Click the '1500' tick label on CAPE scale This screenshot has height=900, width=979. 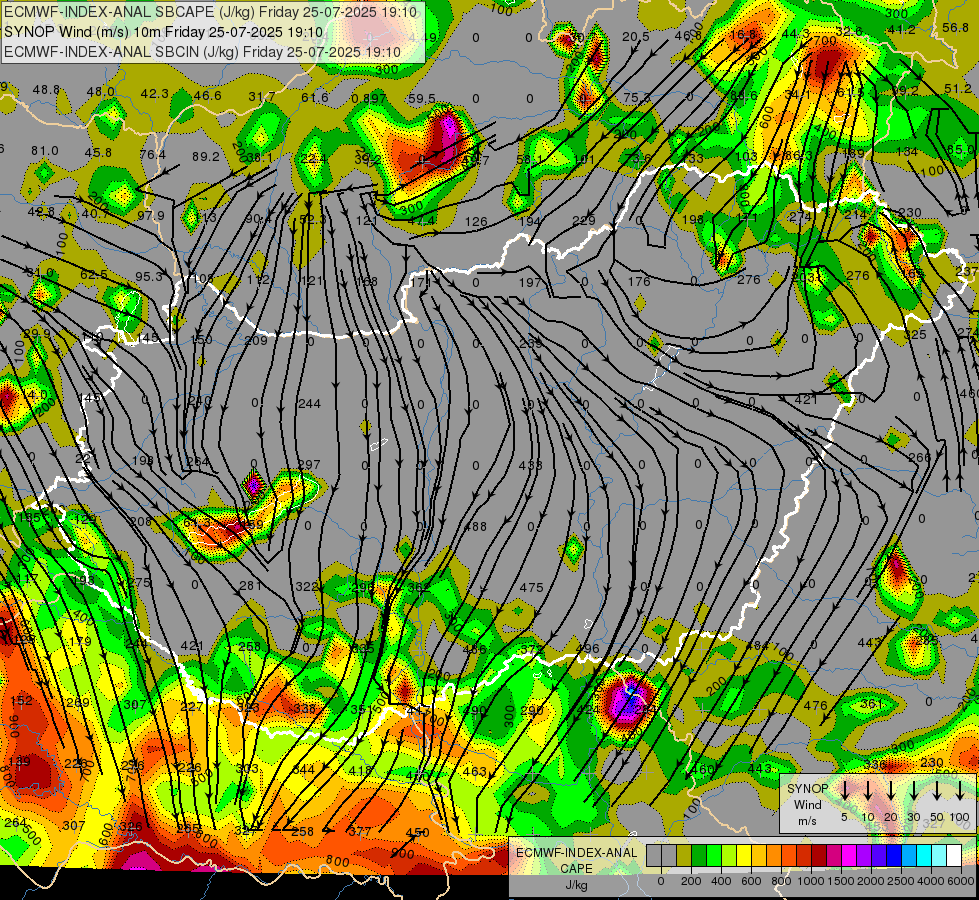840,881
